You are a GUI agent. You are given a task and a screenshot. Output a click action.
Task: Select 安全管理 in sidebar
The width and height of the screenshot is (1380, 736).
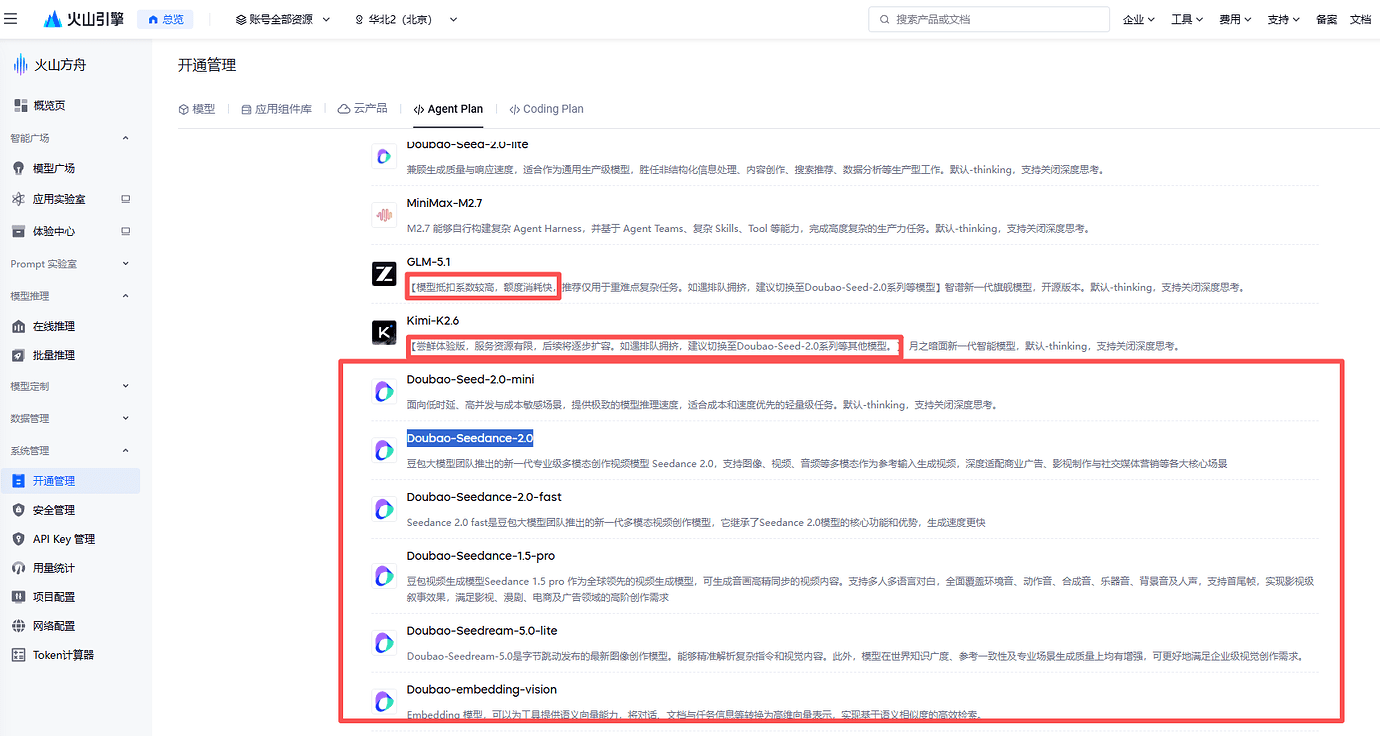pyautogui.click(x=54, y=510)
